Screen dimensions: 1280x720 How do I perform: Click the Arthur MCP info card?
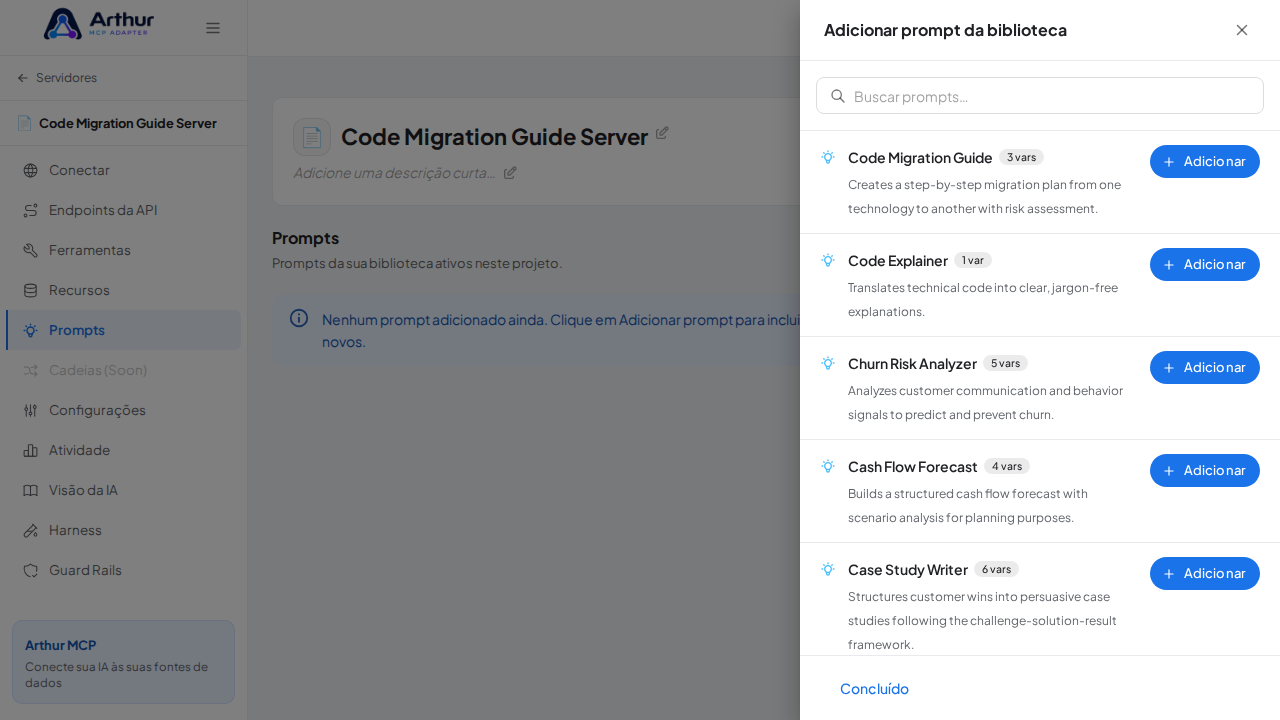(123, 662)
